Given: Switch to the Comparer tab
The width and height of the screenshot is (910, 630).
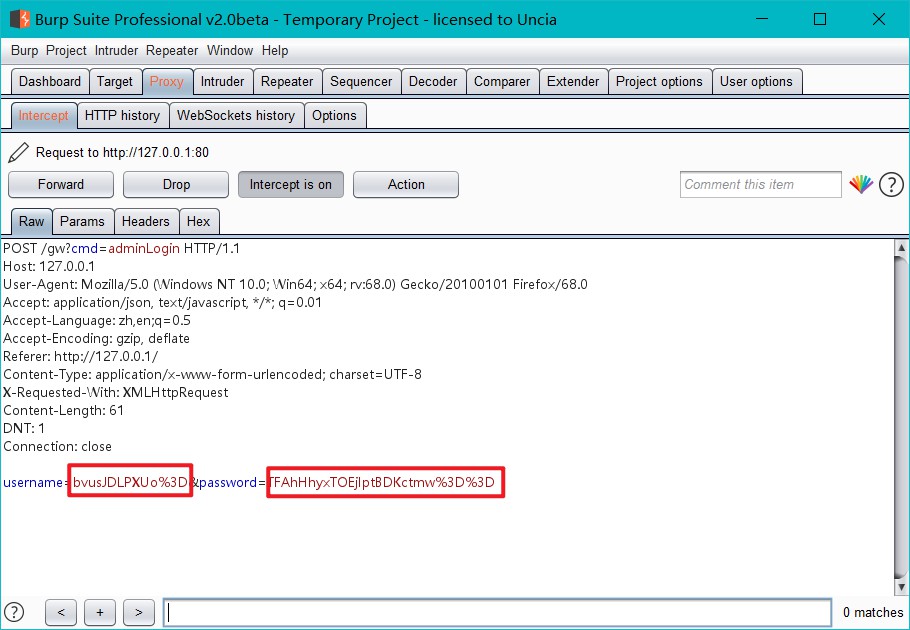Looking at the screenshot, I should click(502, 82).
